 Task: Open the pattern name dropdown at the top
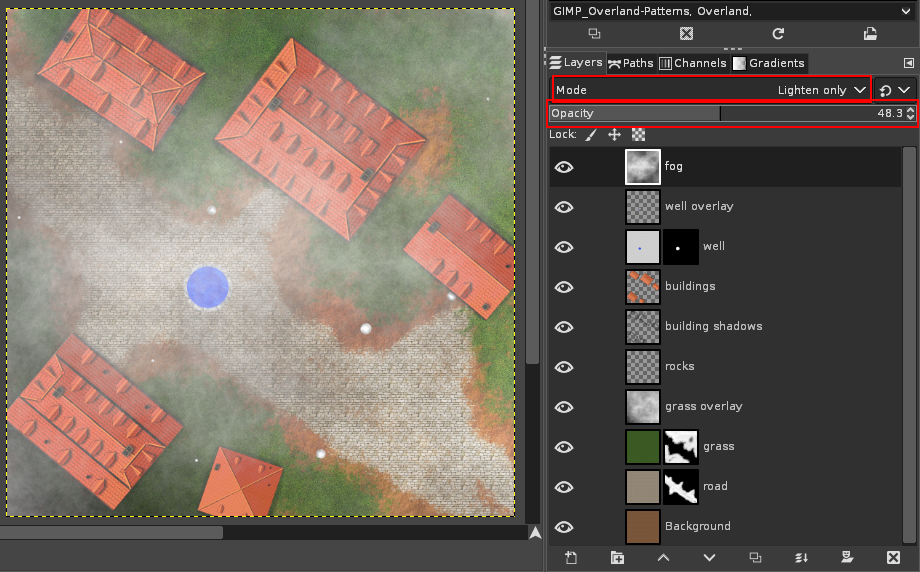[x=731, y=11]
